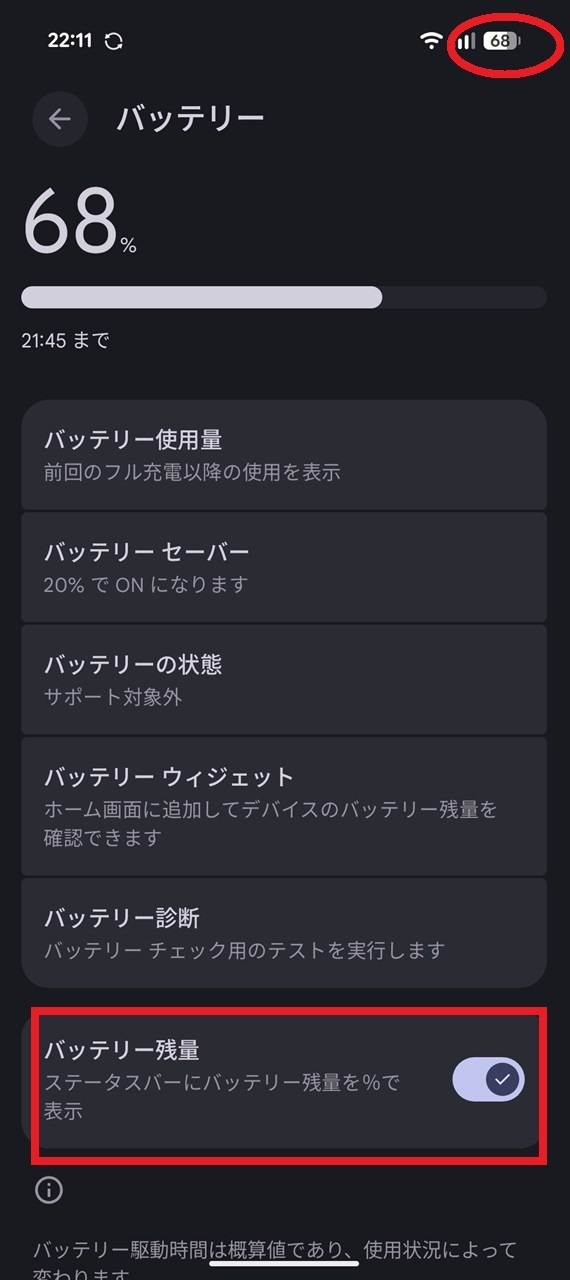Tap the 22:11 clock in status bar

point(69,41)
